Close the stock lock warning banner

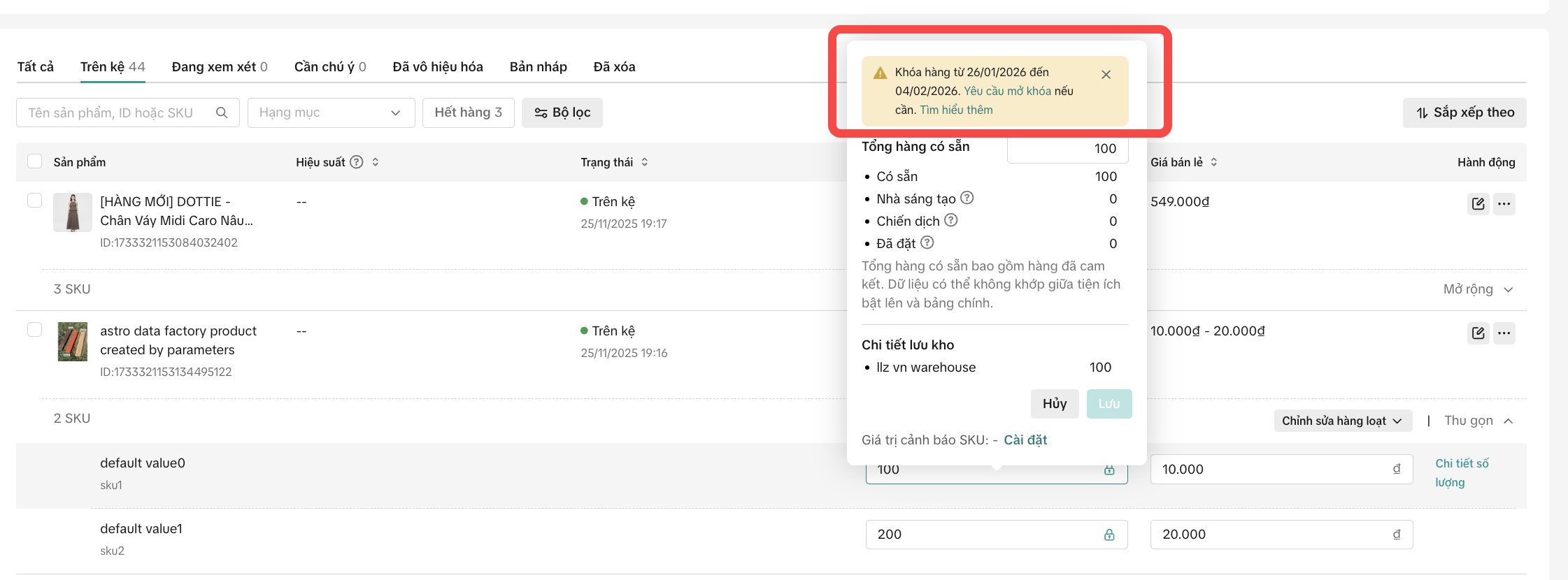(x=1106, y=75)
